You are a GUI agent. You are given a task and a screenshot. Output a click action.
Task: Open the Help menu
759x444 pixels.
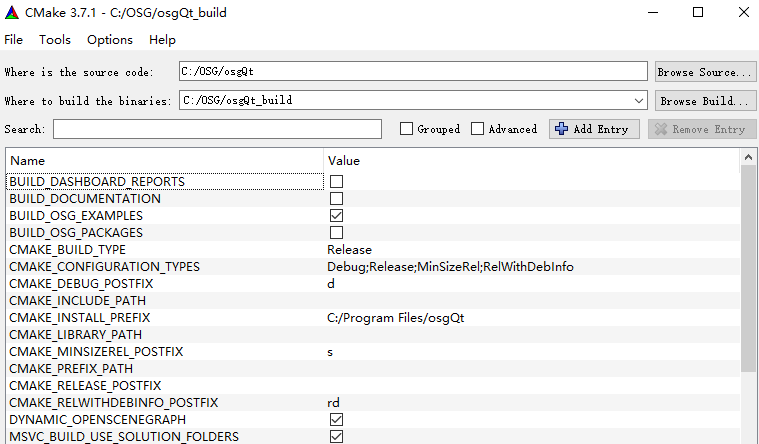coord(162,40)
